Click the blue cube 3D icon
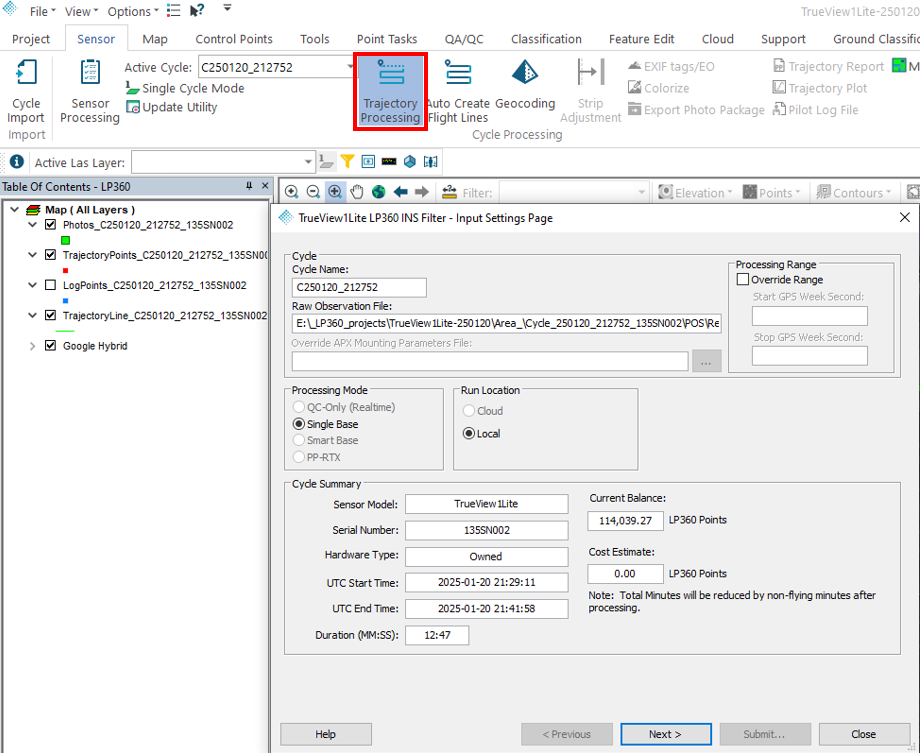This screenshot has height=753, width=922. click(410, 161)
